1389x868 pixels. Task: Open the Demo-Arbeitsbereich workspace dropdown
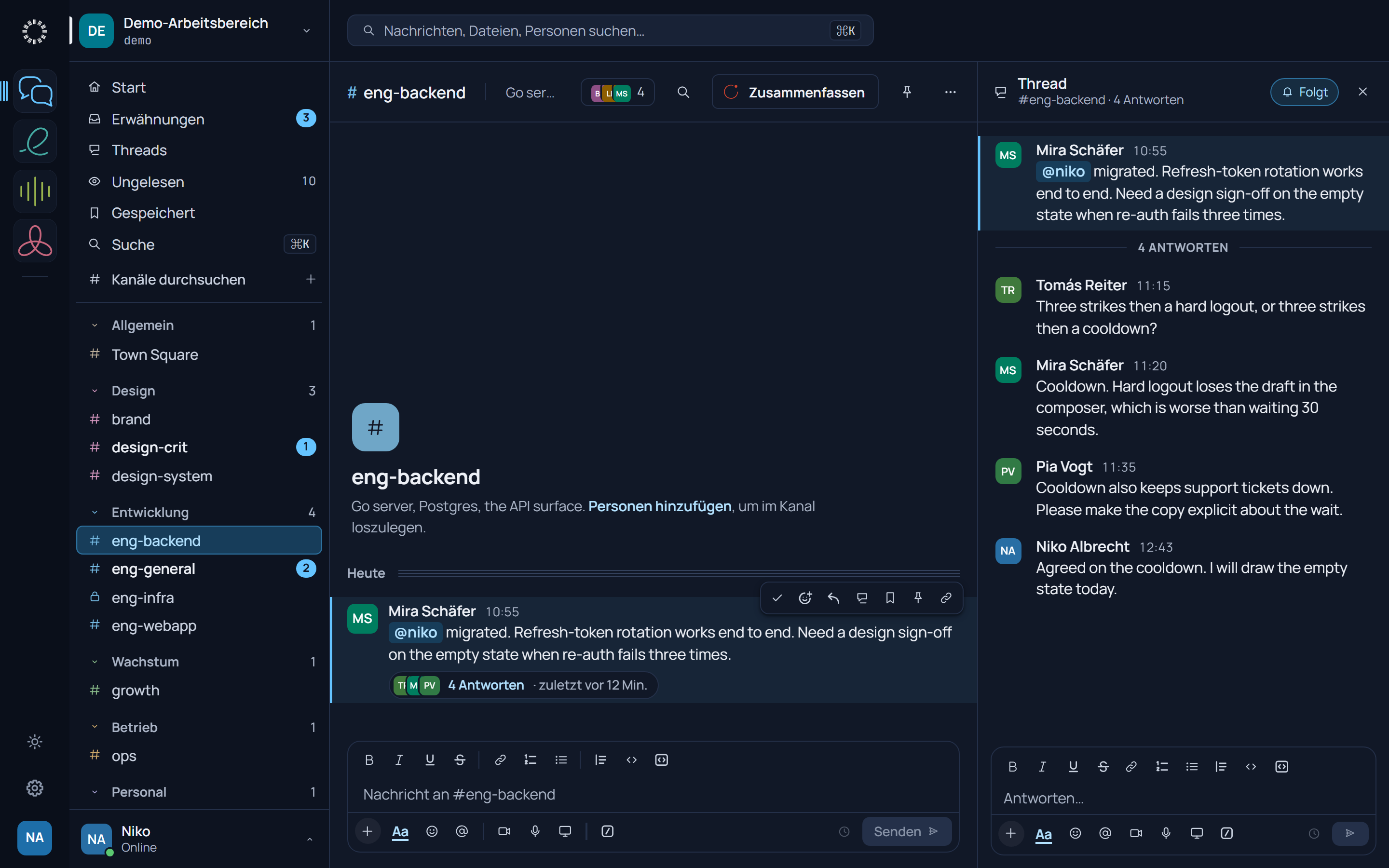coord(307,31)
